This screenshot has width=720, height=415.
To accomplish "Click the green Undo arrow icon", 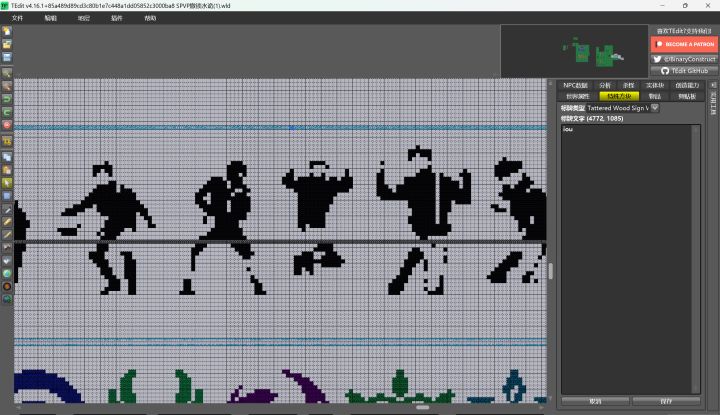I will click(x=7, y=99).
